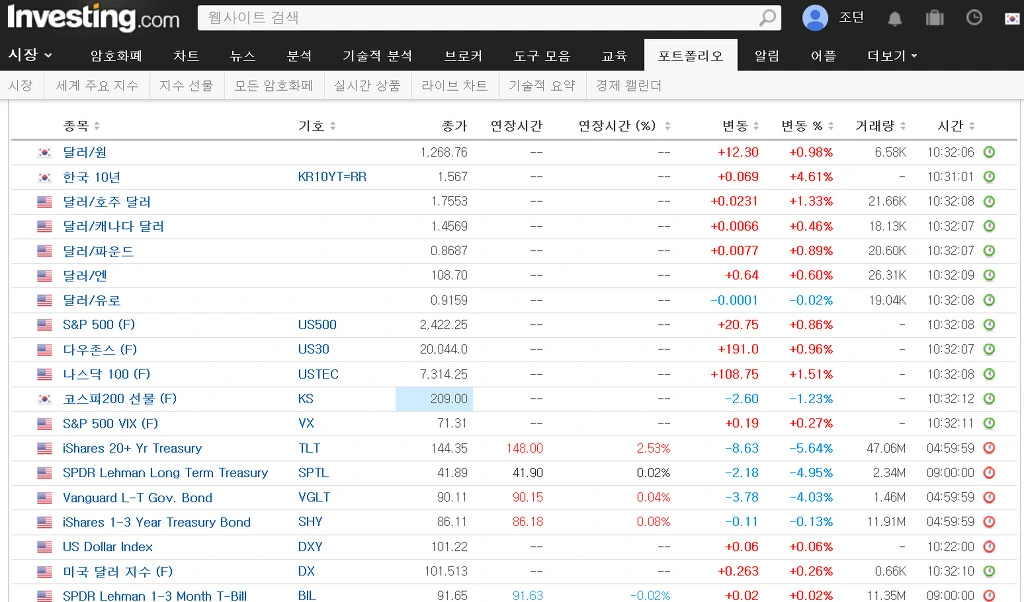The height and width of the screenshot is (602, 1024).
Task: Open the 달러/원 instrument link
Action: click(x=84, y=152)
